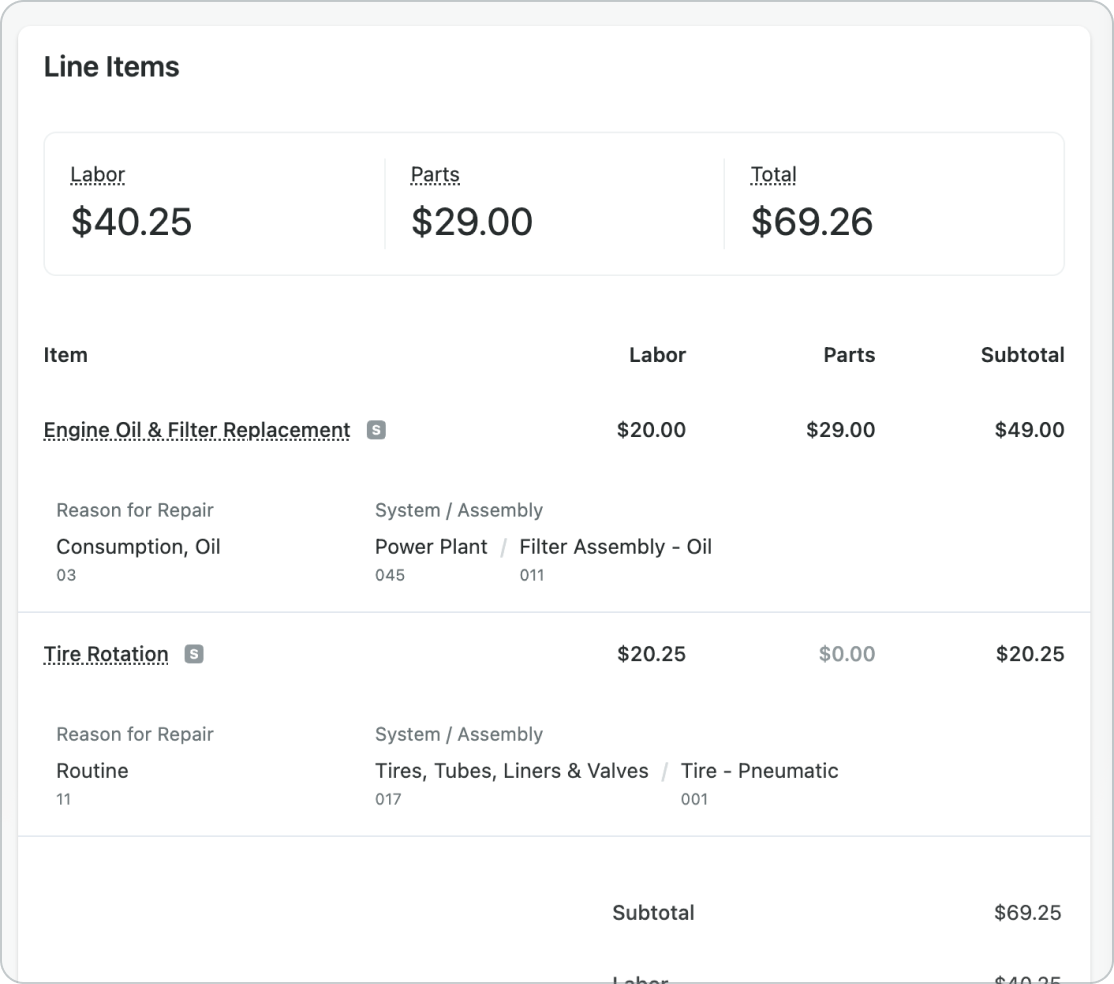The width and height of the screenshot is (1114, 984).
Task: Click the Parts column header
Action: pyautogui.click(x=849, y=355)
